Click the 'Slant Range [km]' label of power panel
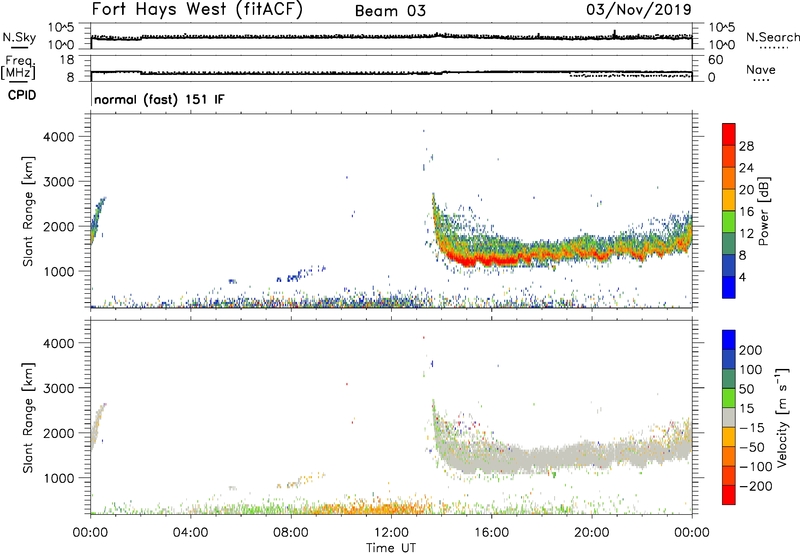The height and width of the screenshot is (554, 800). click(x=28, y=211)
